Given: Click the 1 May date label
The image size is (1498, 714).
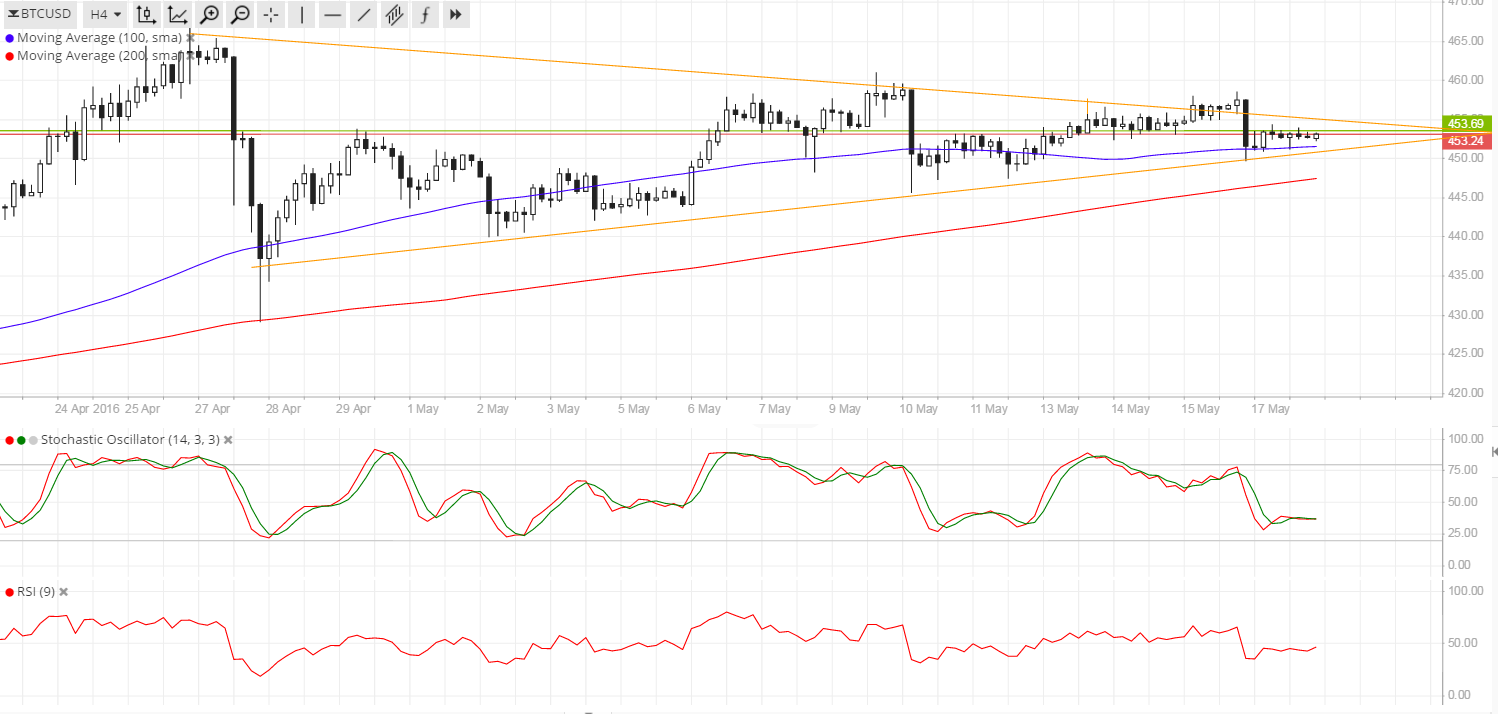Looking at the screenshot, I should click(423, 409).
